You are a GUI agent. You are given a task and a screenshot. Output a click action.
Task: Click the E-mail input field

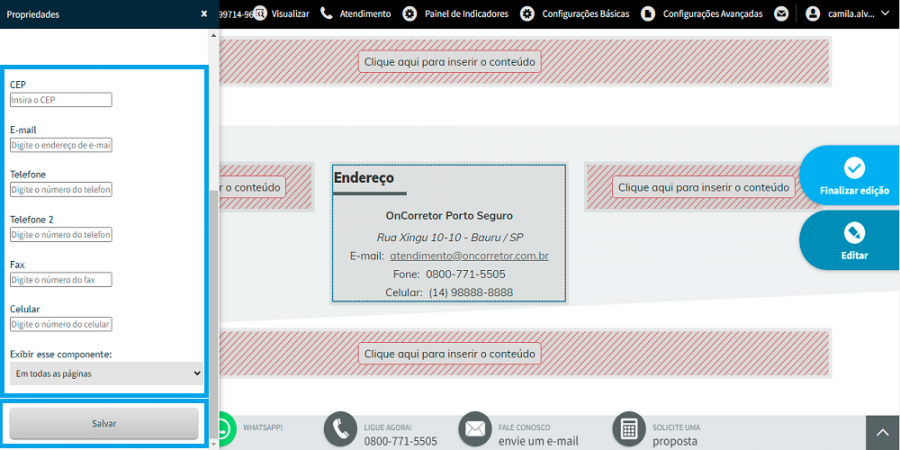click(x=61, y=146)
